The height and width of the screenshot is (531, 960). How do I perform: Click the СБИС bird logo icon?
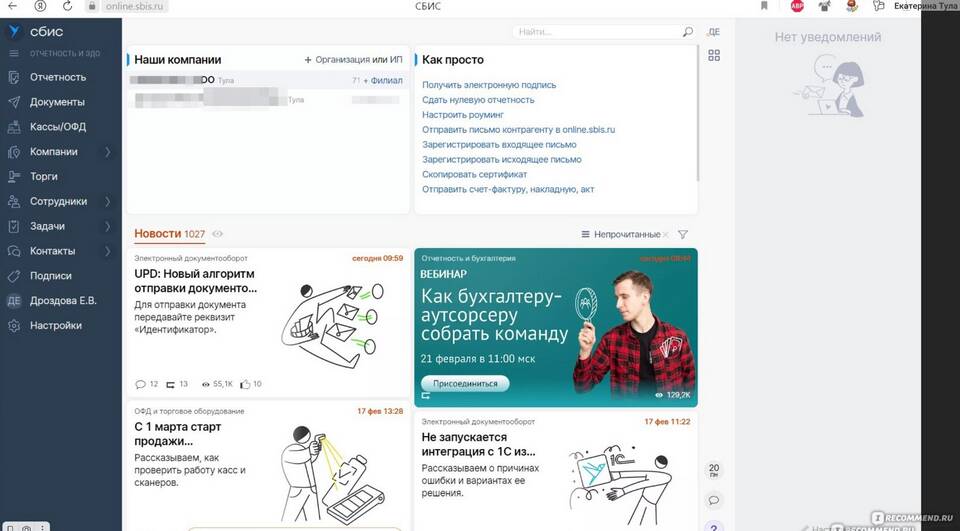coord(14,32)
